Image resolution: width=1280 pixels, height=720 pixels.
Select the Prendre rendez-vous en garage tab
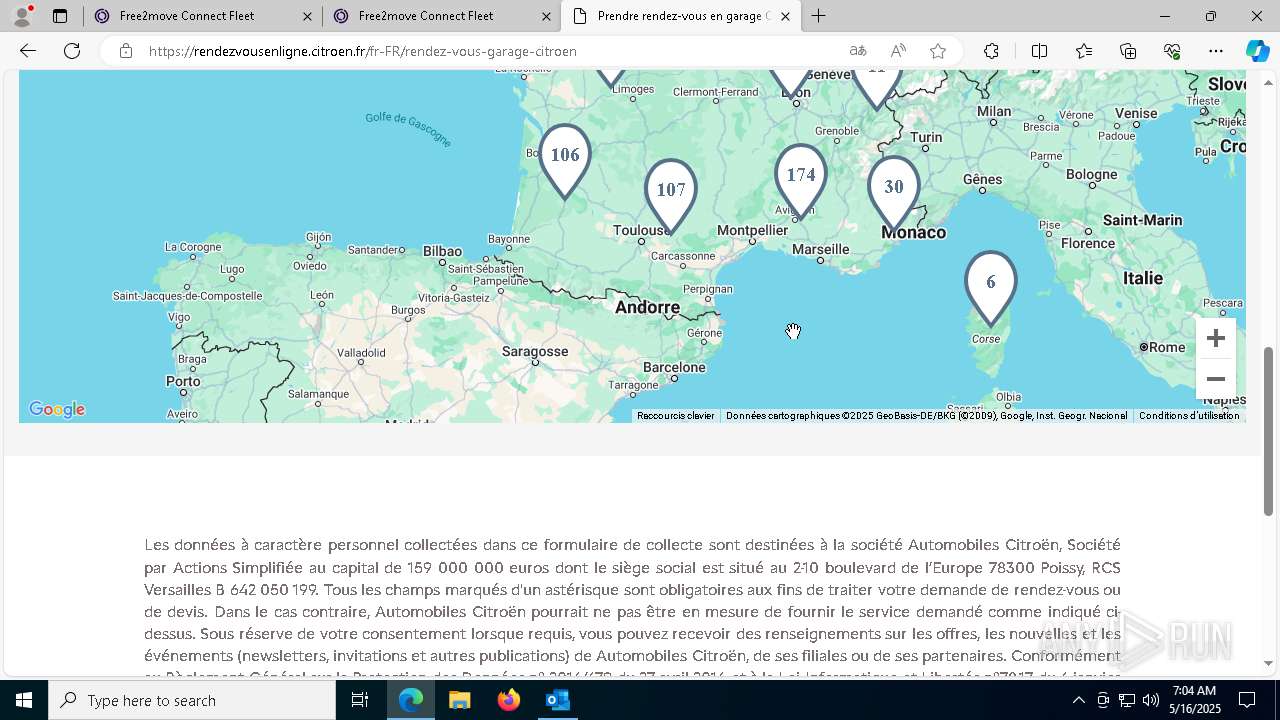[x=682, y=16]
